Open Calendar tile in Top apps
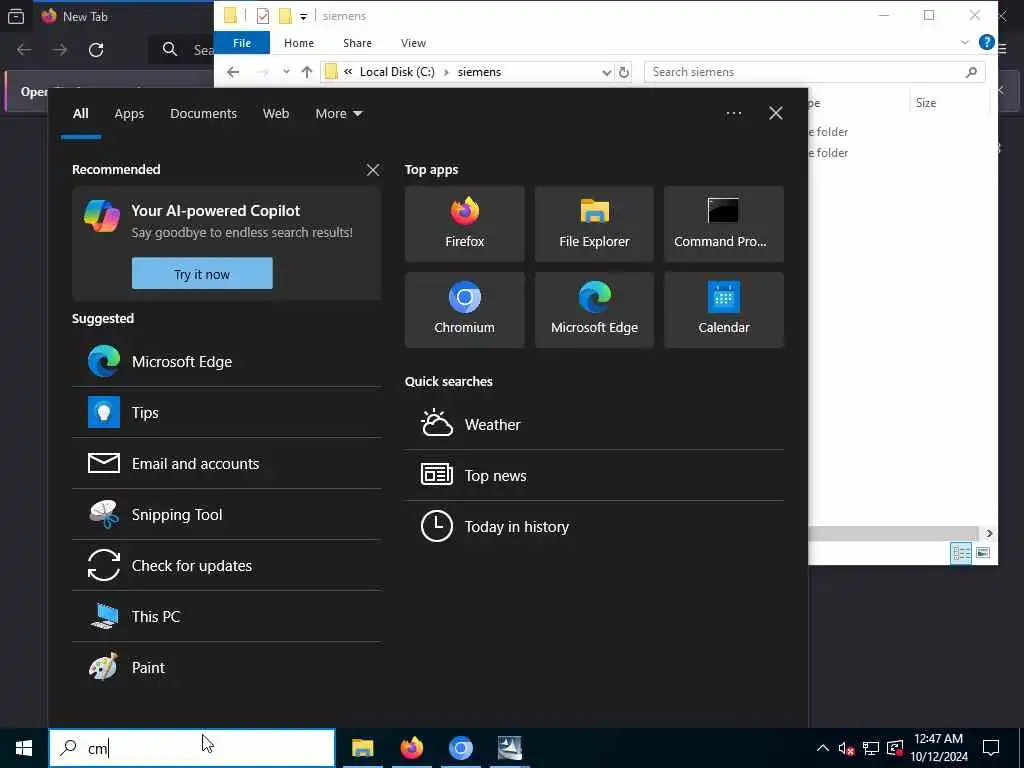1024x768 pixels. (724, 310)
